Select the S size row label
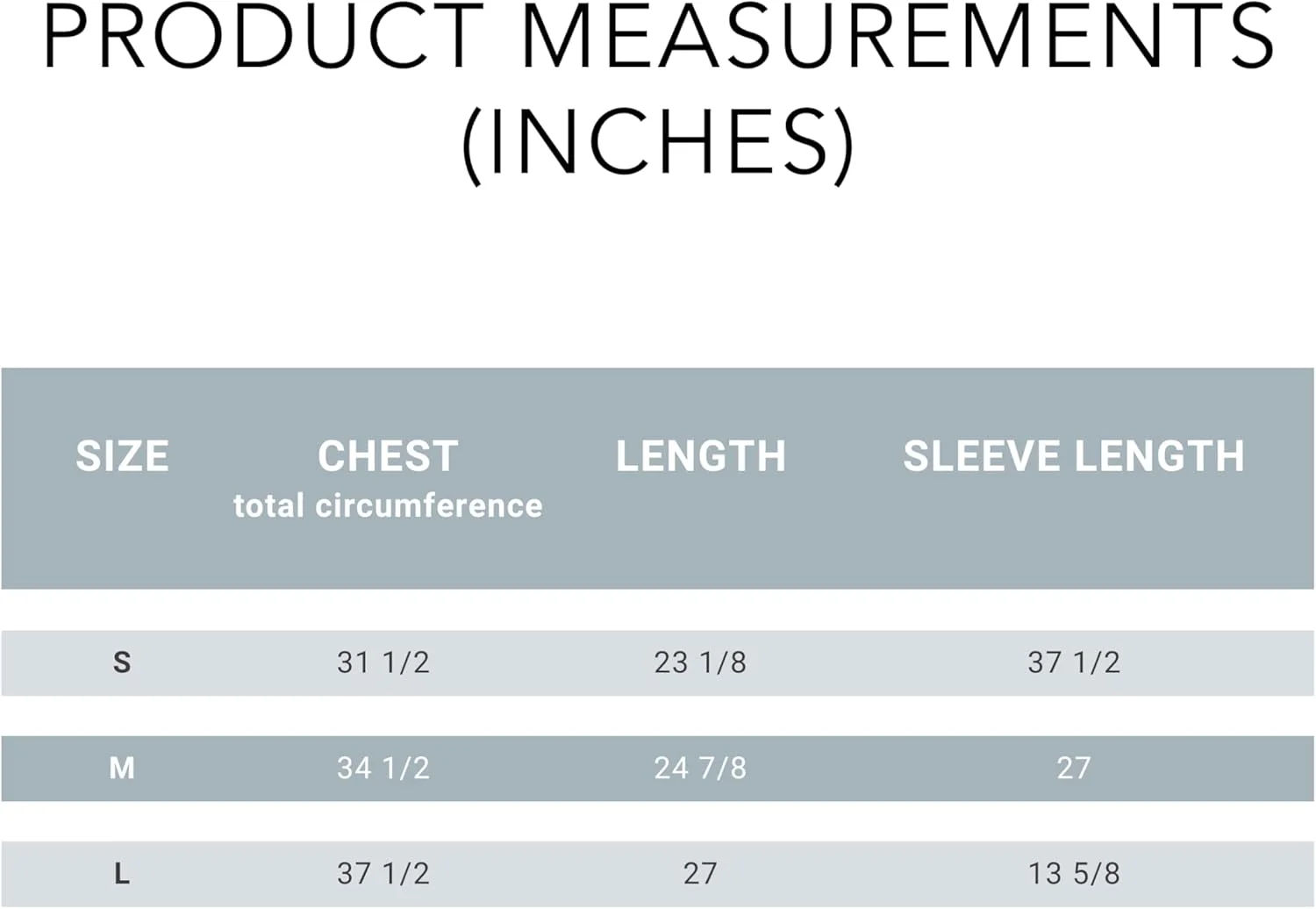Screen dimensions: 1316x909 122,662
